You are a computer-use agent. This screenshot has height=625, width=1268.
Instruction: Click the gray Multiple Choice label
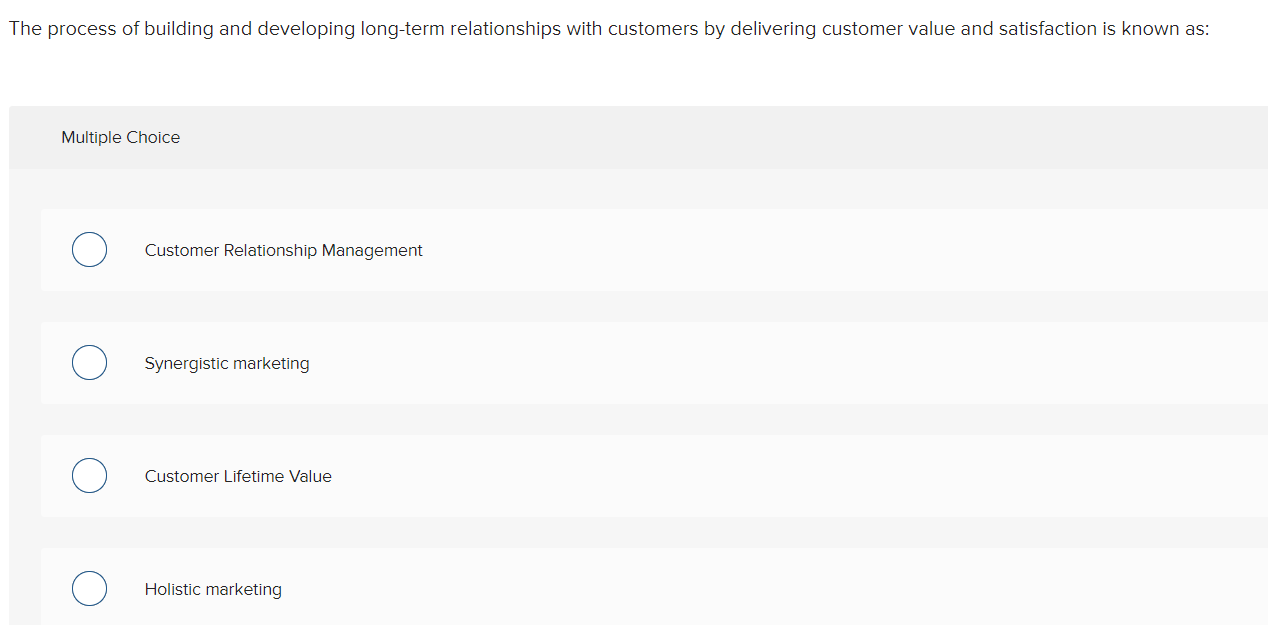click(x=120, y=137)
